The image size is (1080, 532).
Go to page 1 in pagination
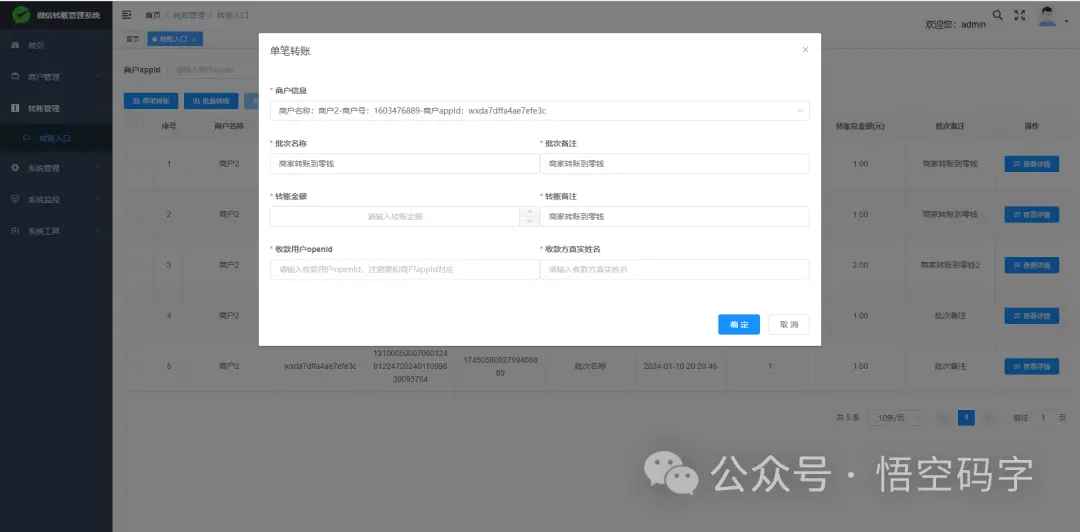pos(966,418)
